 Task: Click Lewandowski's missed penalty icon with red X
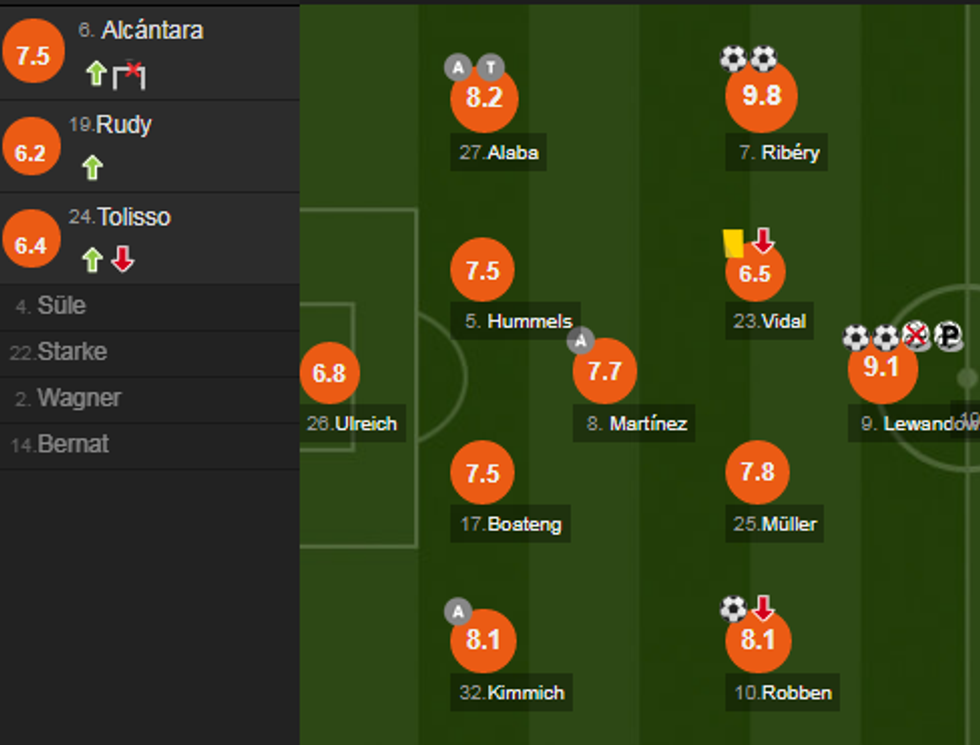[916, 337]
